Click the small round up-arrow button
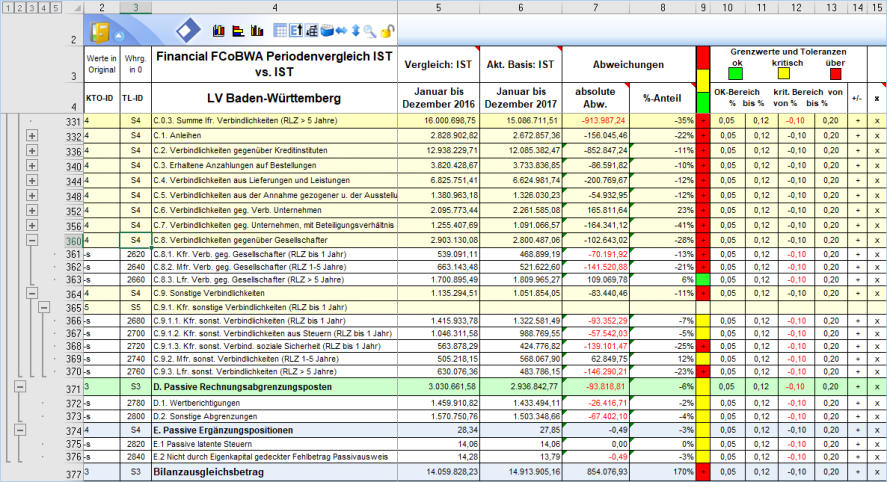The image size is (887, 482). click(x=118, y=37)
